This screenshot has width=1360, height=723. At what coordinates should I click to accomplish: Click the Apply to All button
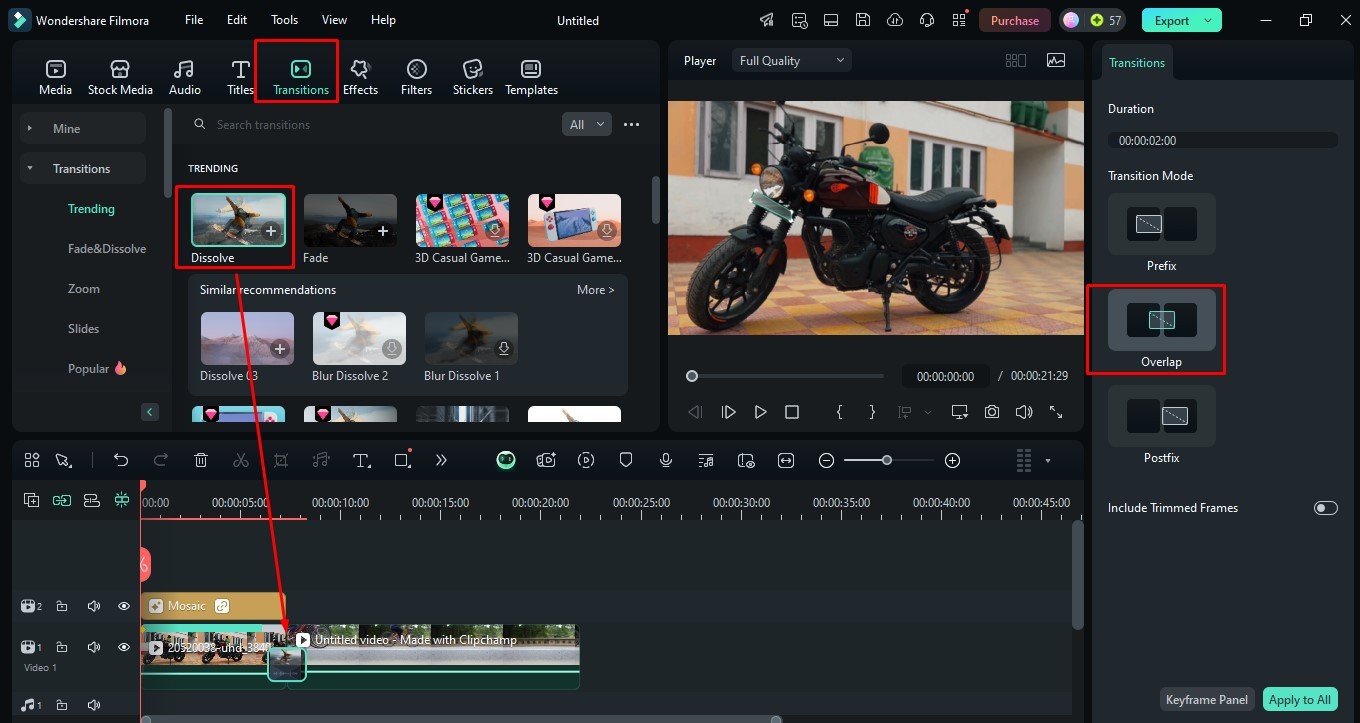click(x=1299, y=700)
